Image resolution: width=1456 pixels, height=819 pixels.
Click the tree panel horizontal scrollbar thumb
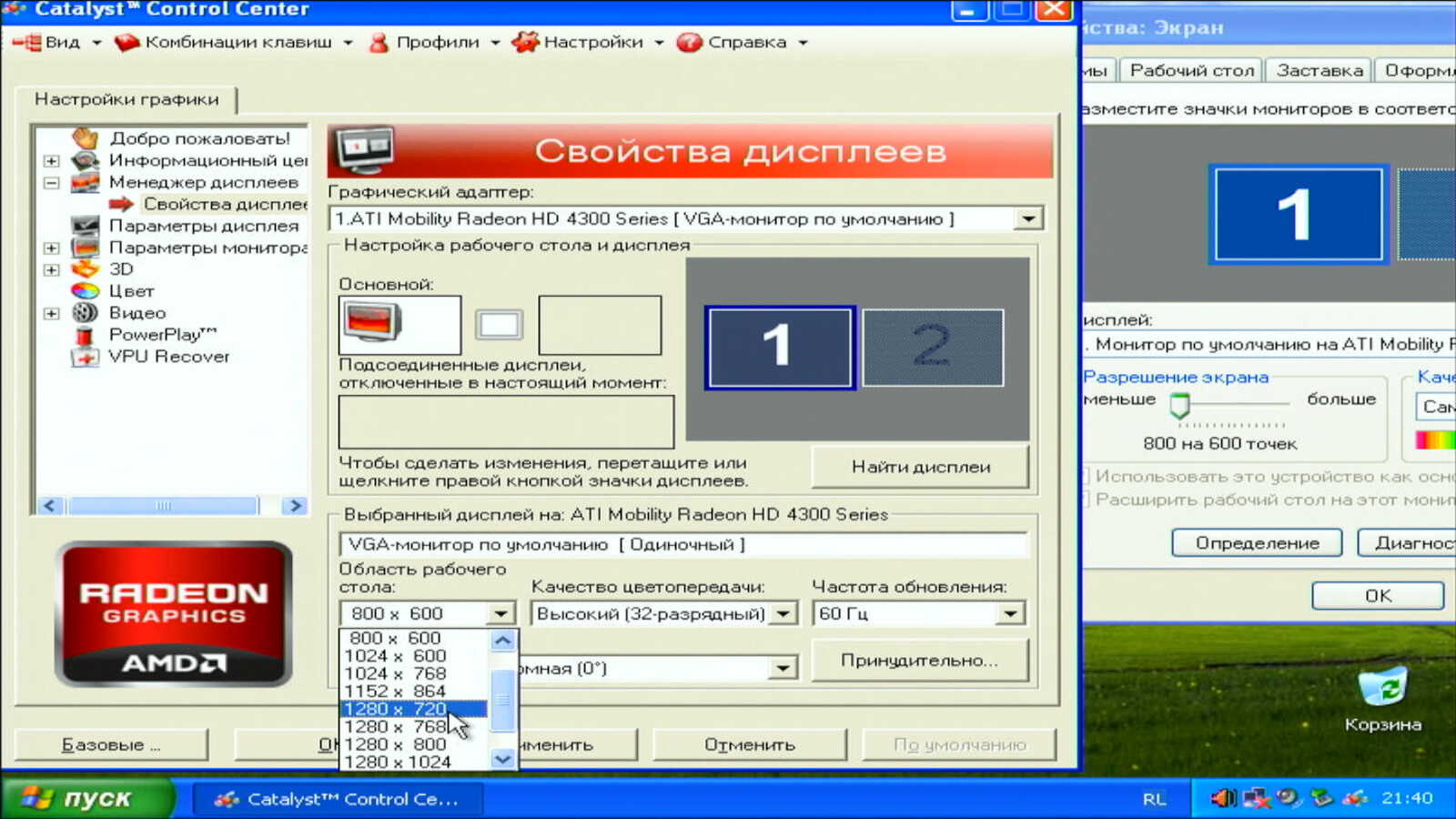click(x=164, y=506)
